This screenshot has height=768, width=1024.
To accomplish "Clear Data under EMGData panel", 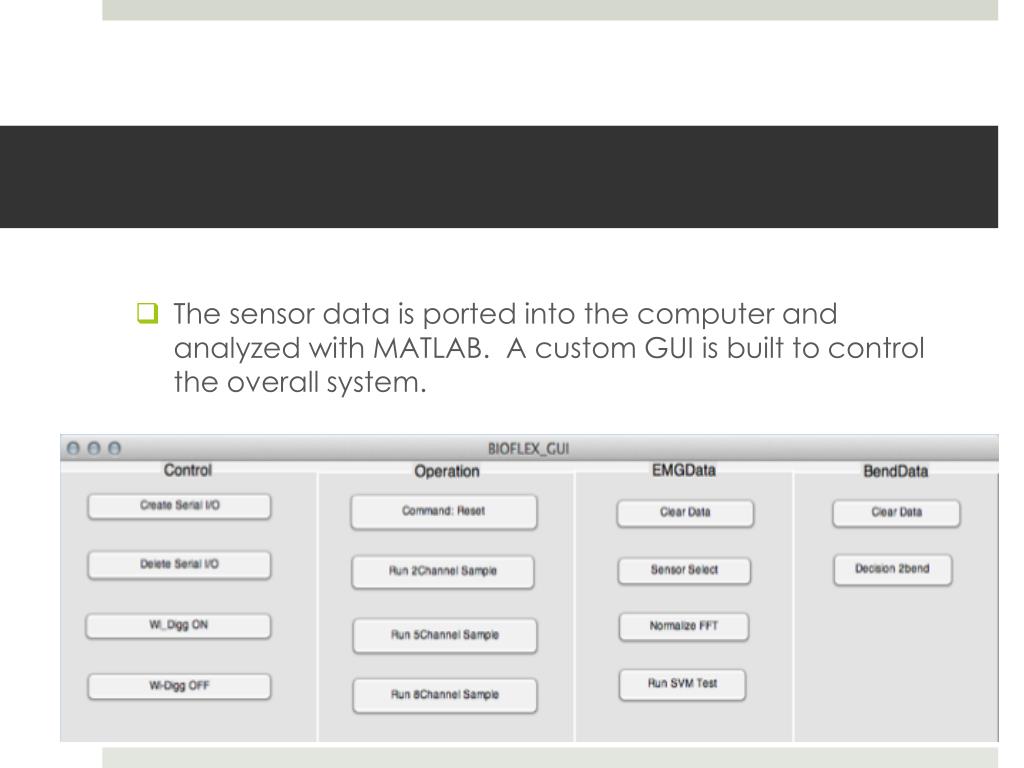I will 685,513.
